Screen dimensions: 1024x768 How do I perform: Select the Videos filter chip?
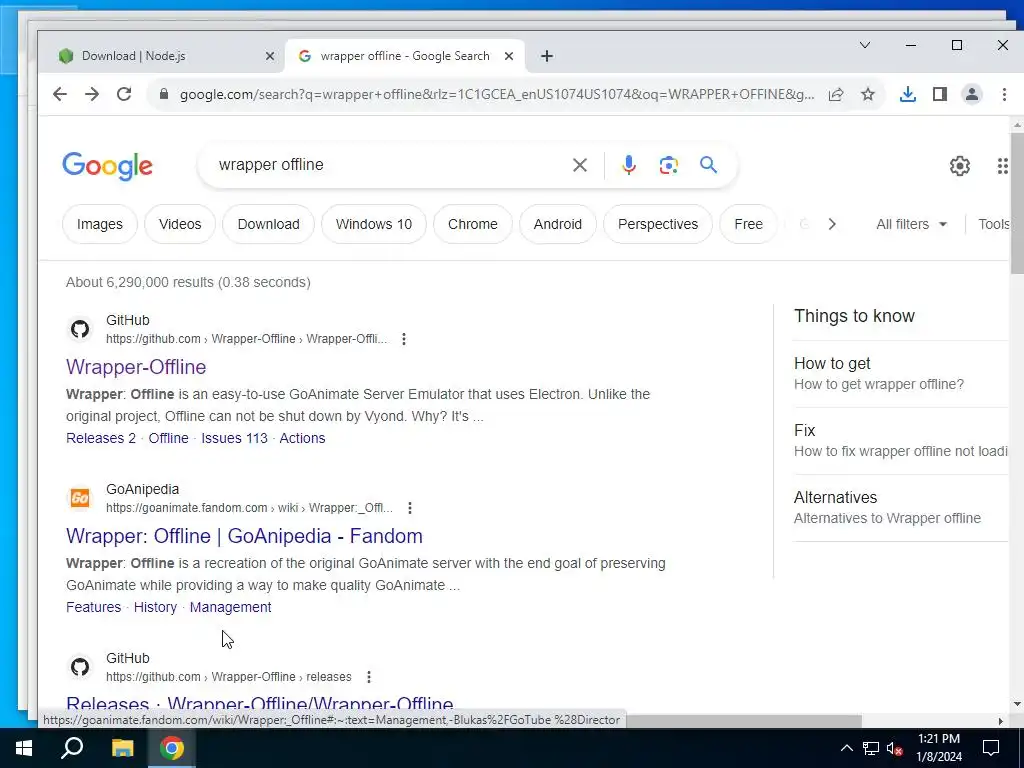point(180,224)
